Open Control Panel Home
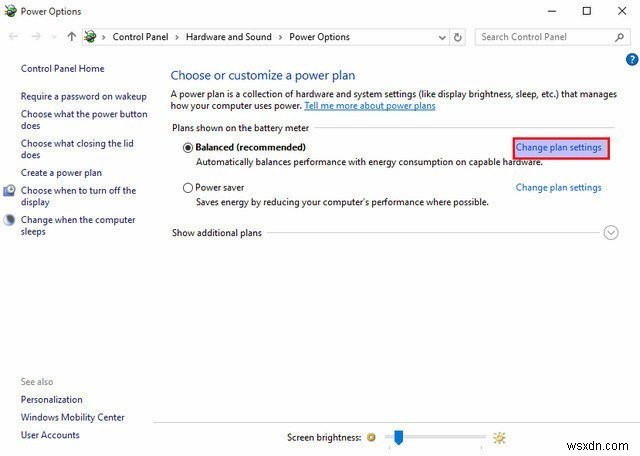 point(62,68)
